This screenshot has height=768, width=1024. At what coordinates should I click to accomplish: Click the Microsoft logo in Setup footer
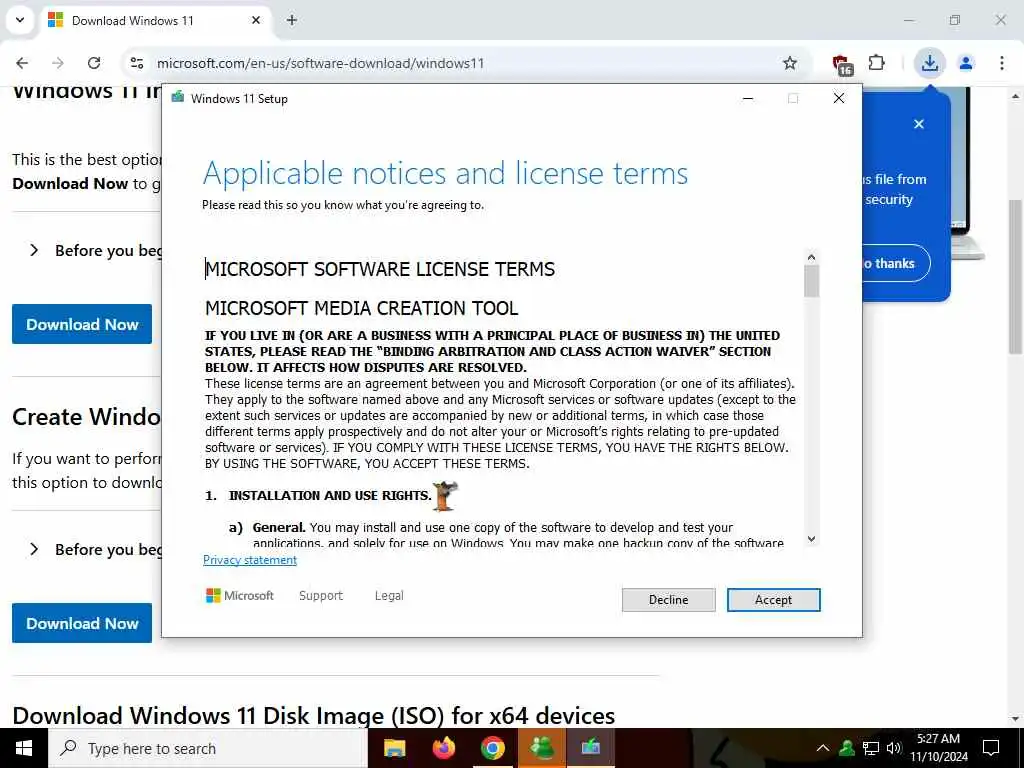(240, 596)
